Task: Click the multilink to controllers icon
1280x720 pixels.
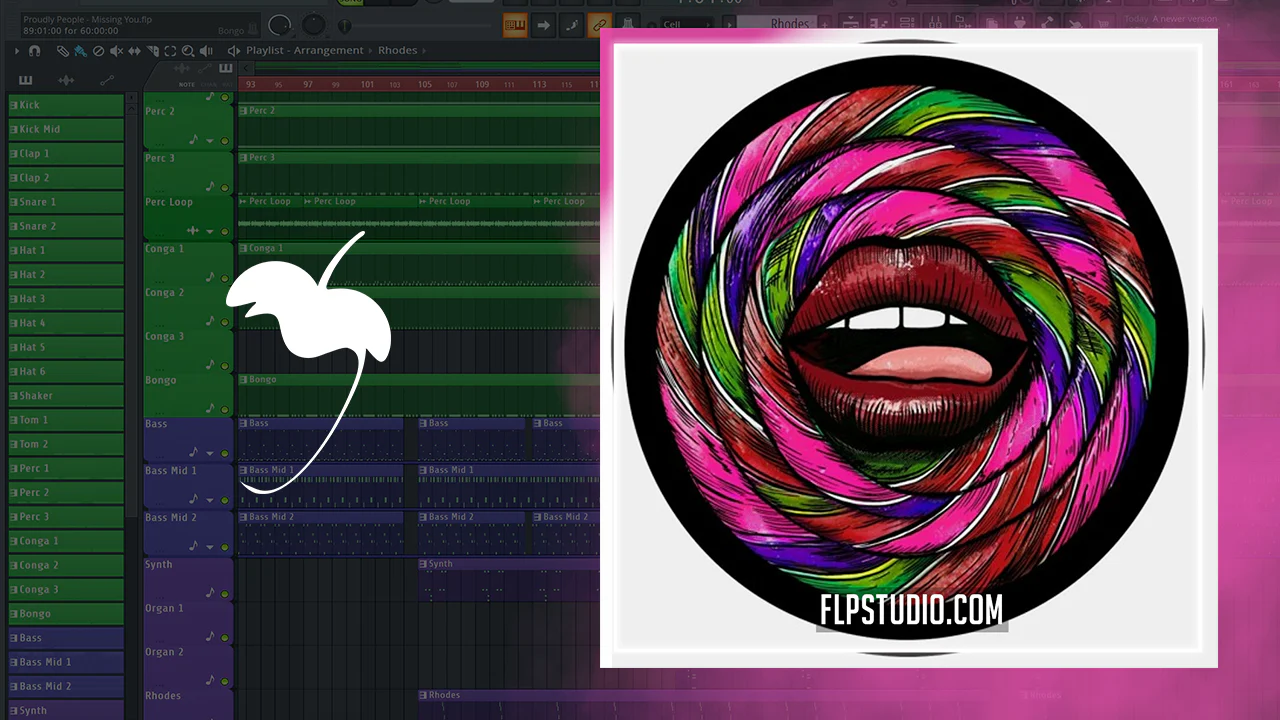Action: 600,25
